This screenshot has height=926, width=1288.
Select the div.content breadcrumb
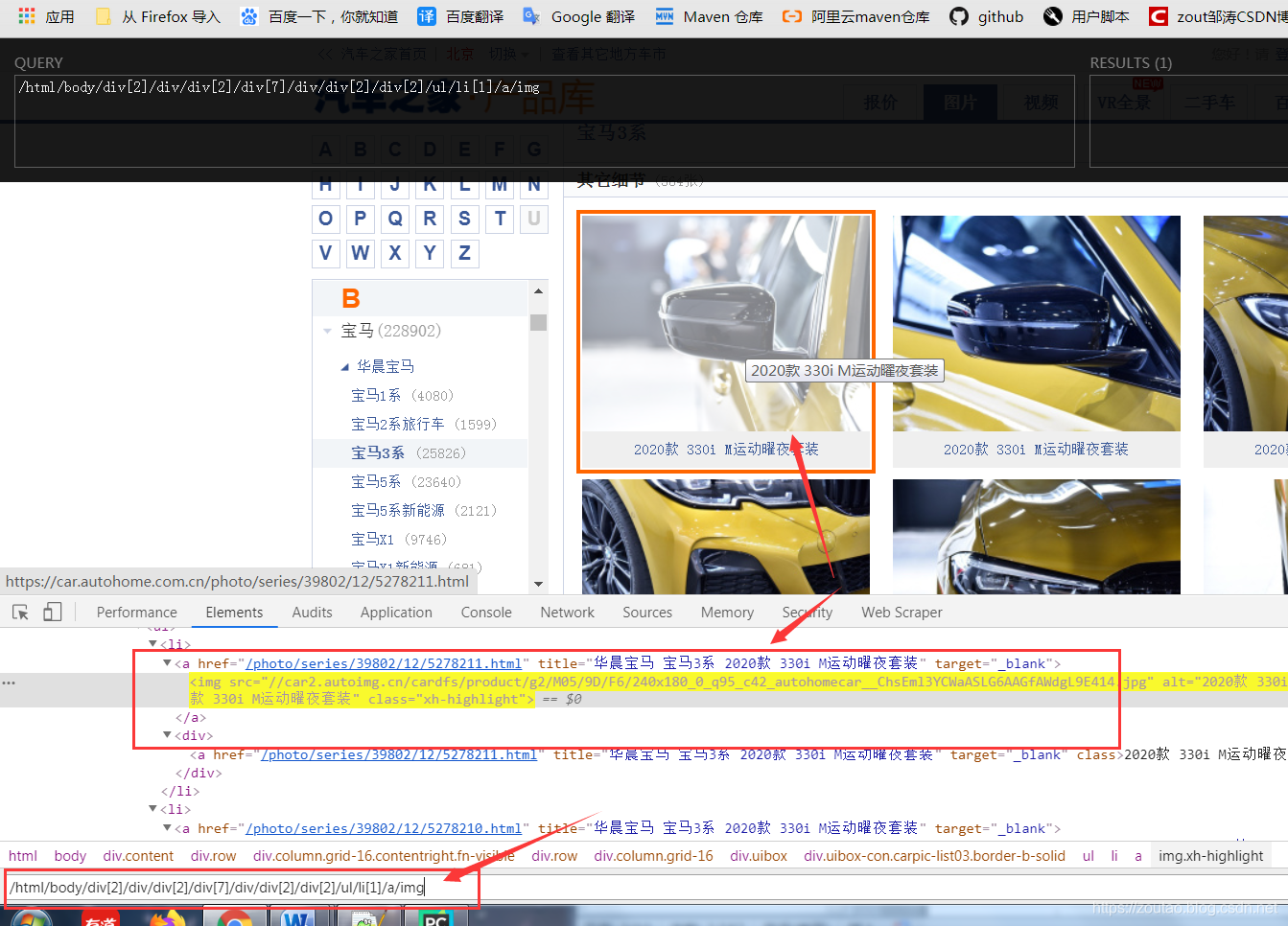[138, 856]
